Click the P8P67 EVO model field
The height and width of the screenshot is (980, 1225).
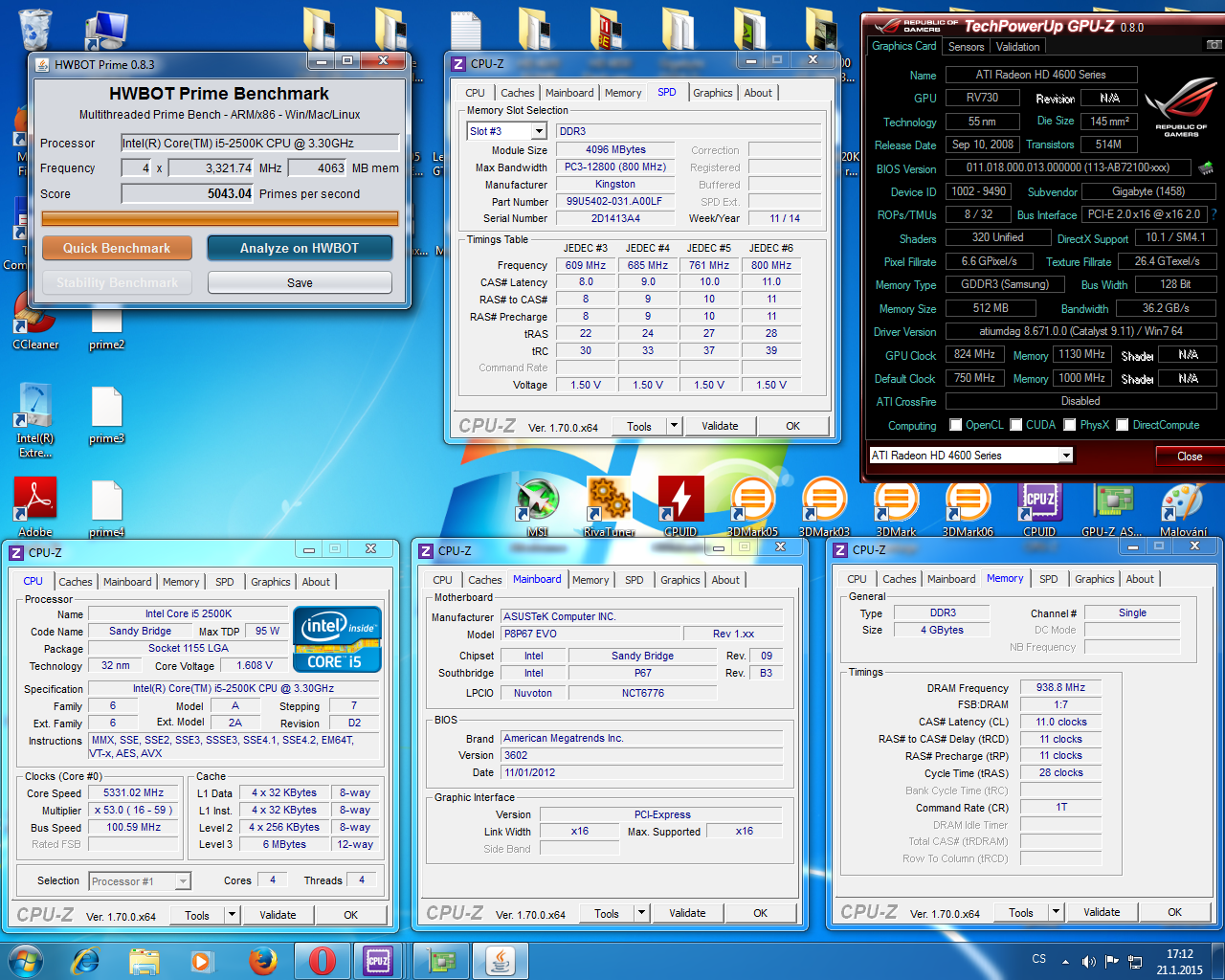[590, 634]
